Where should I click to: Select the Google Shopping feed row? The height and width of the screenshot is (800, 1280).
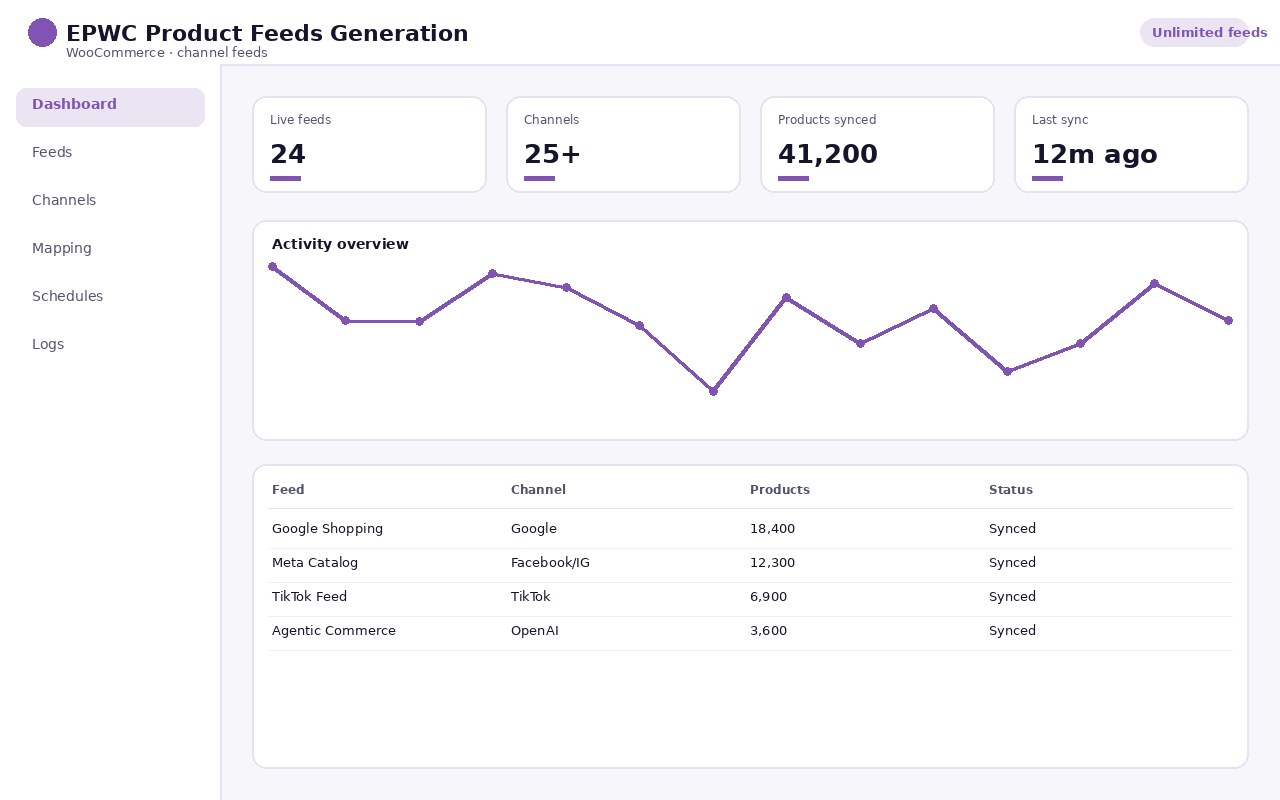pyautogui.click(x=750, y=529)
